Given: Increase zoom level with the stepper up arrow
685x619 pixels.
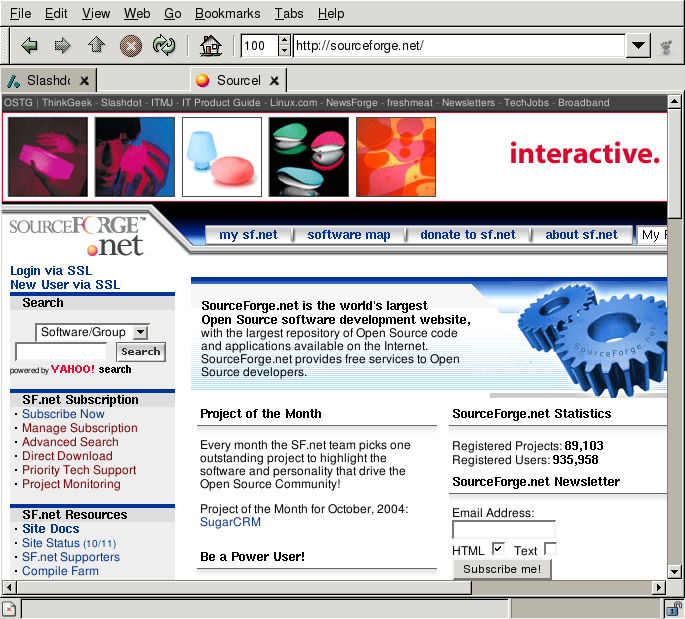Looking at the screenshot, I should pyautogui.click(x=284, y=40).
